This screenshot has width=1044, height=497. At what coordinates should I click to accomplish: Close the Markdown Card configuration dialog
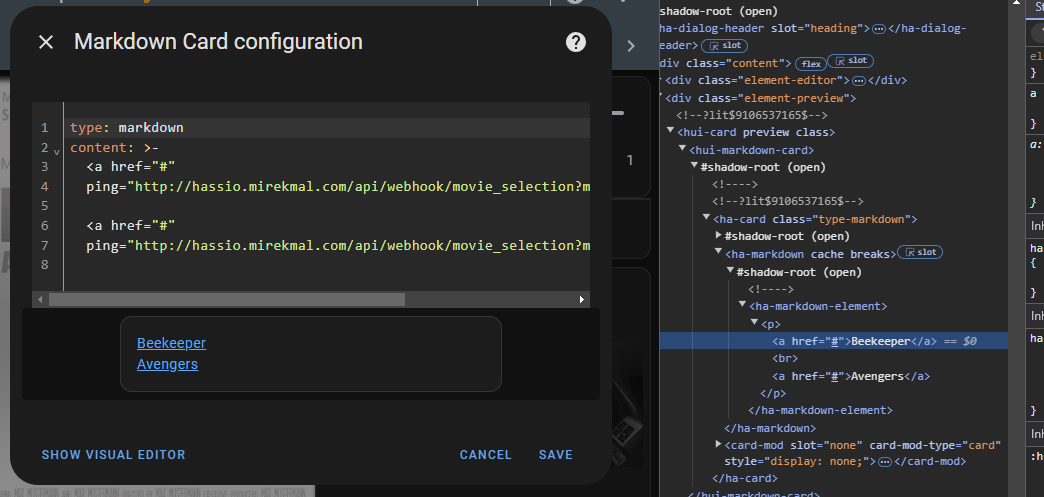coord(45,42)
